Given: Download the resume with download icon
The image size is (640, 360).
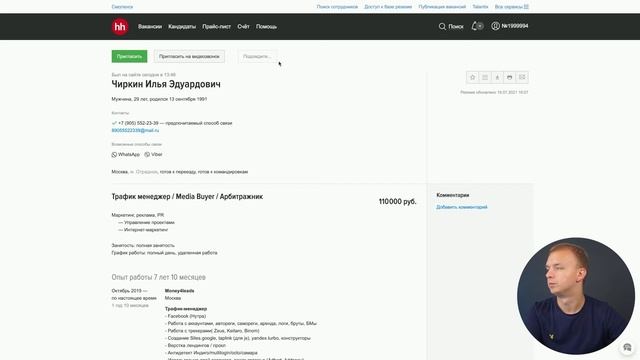Looking at the screenshot, I should click(x=497, y=77).
